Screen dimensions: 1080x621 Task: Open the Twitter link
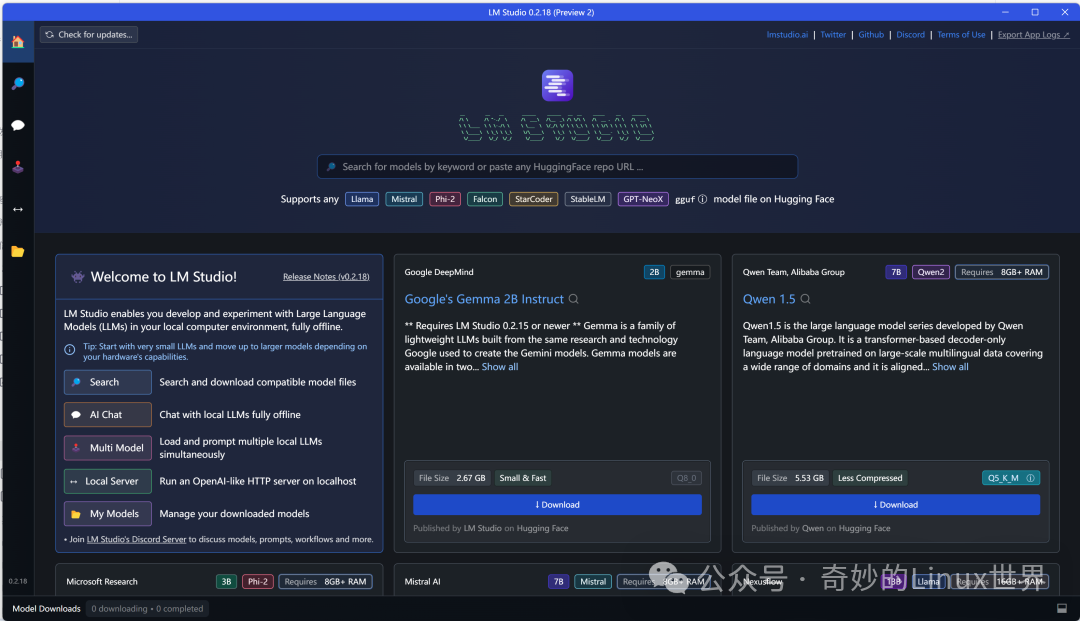[833, 34]
